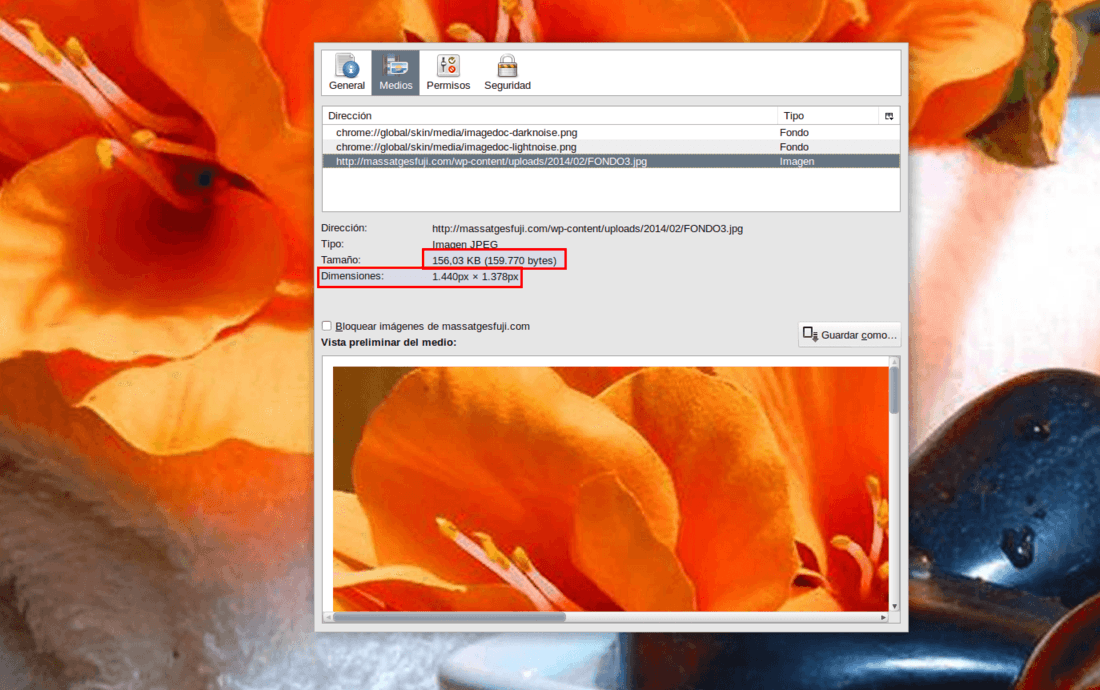Click the column picker icon beside Tipo
This screenshot has width=1100, height=690.
coord(889,116)
